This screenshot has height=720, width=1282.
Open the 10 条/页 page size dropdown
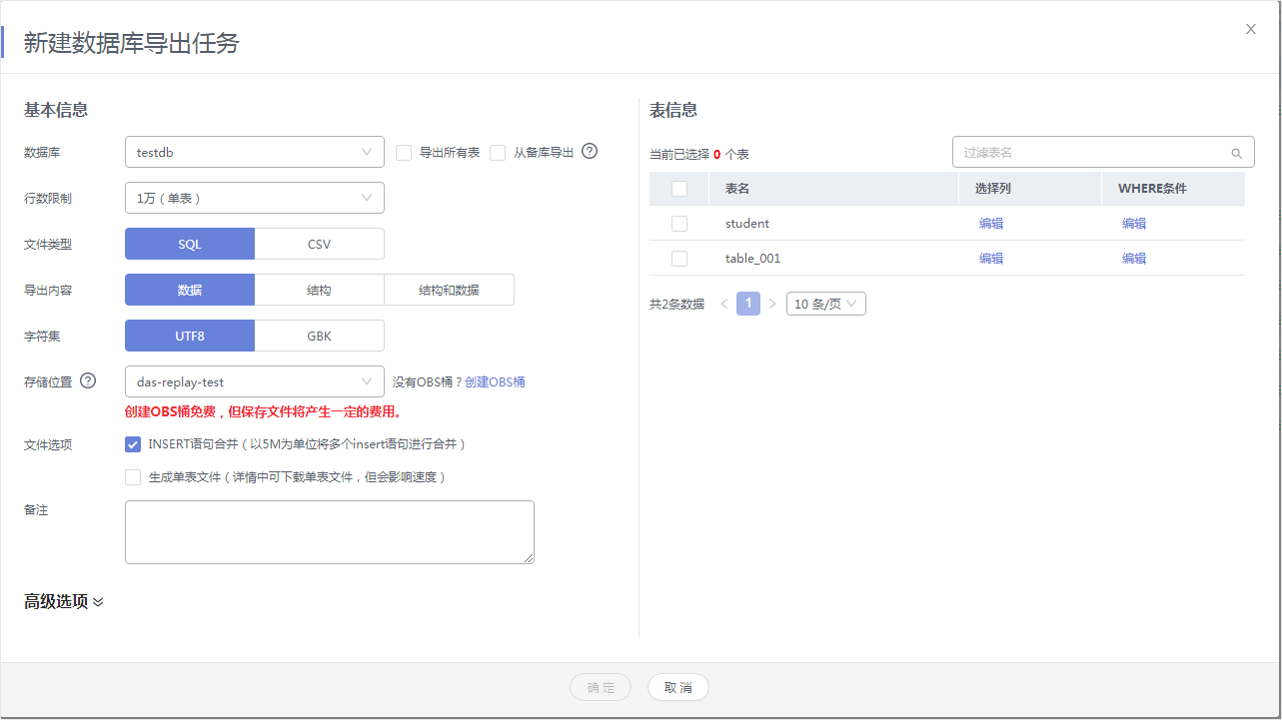(826, 304)
